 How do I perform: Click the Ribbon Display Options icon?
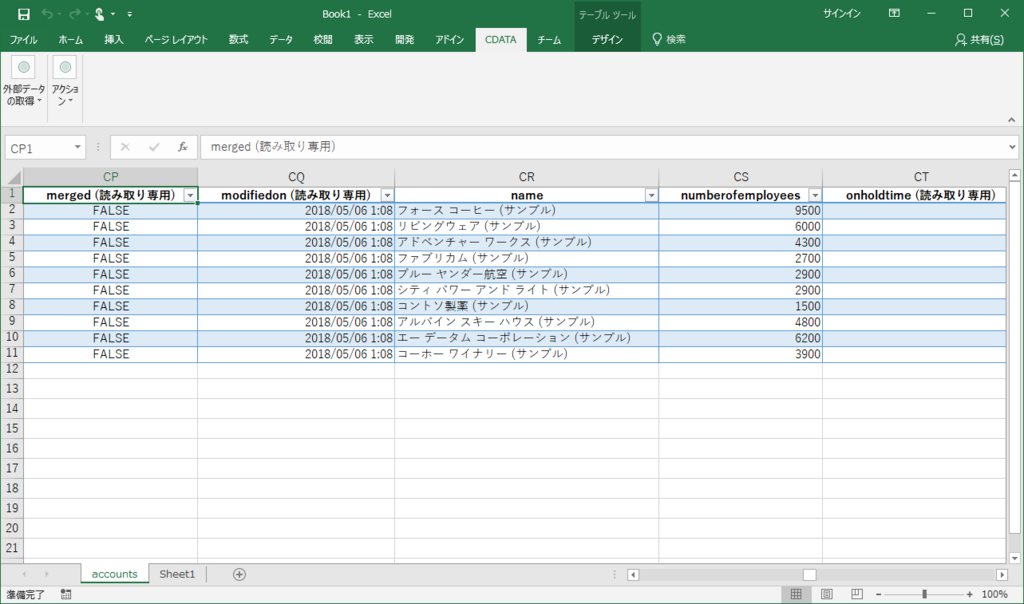tap(895, 14)
